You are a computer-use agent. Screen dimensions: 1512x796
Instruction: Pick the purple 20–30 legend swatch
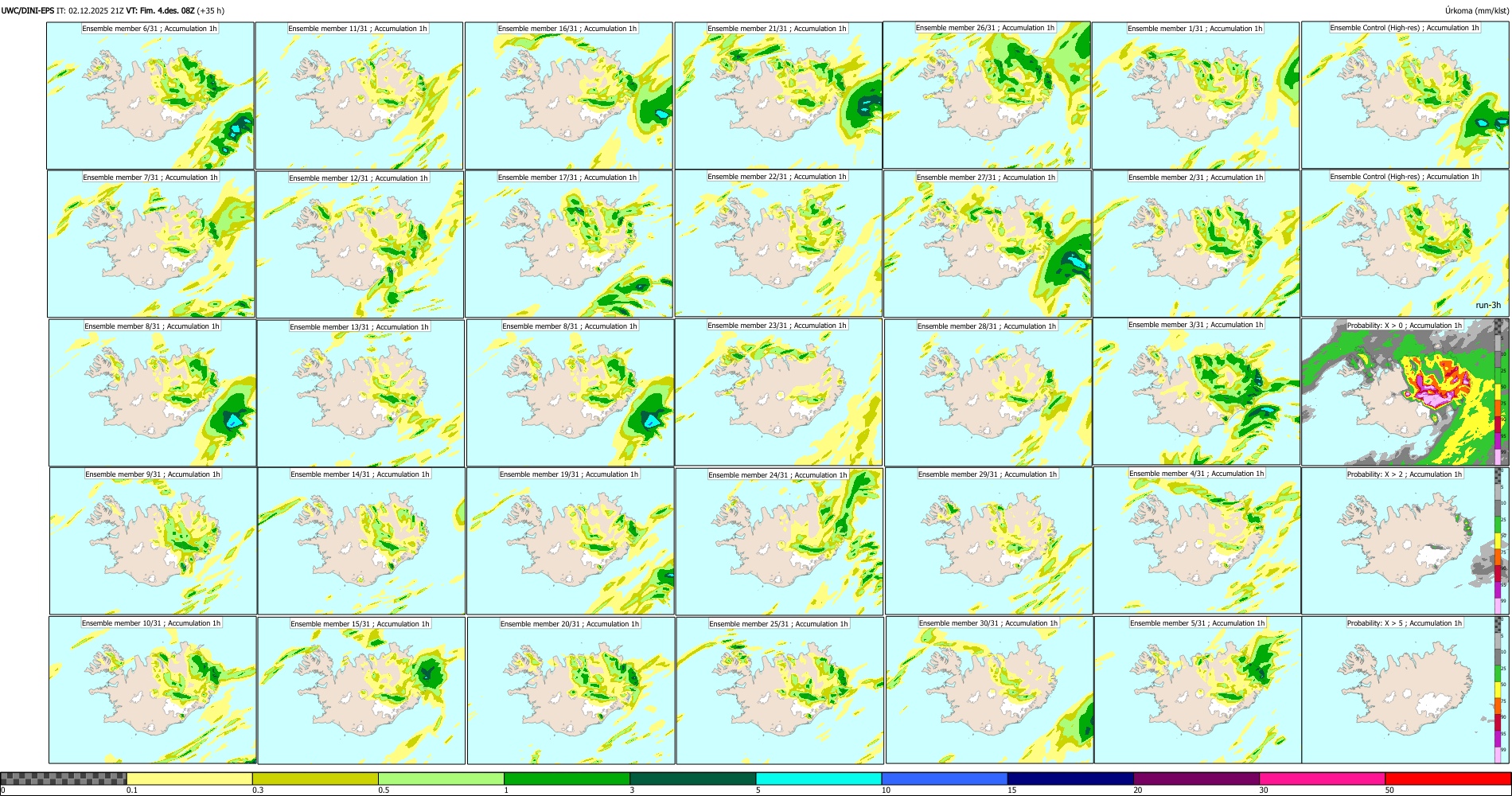pos(1197,778)
